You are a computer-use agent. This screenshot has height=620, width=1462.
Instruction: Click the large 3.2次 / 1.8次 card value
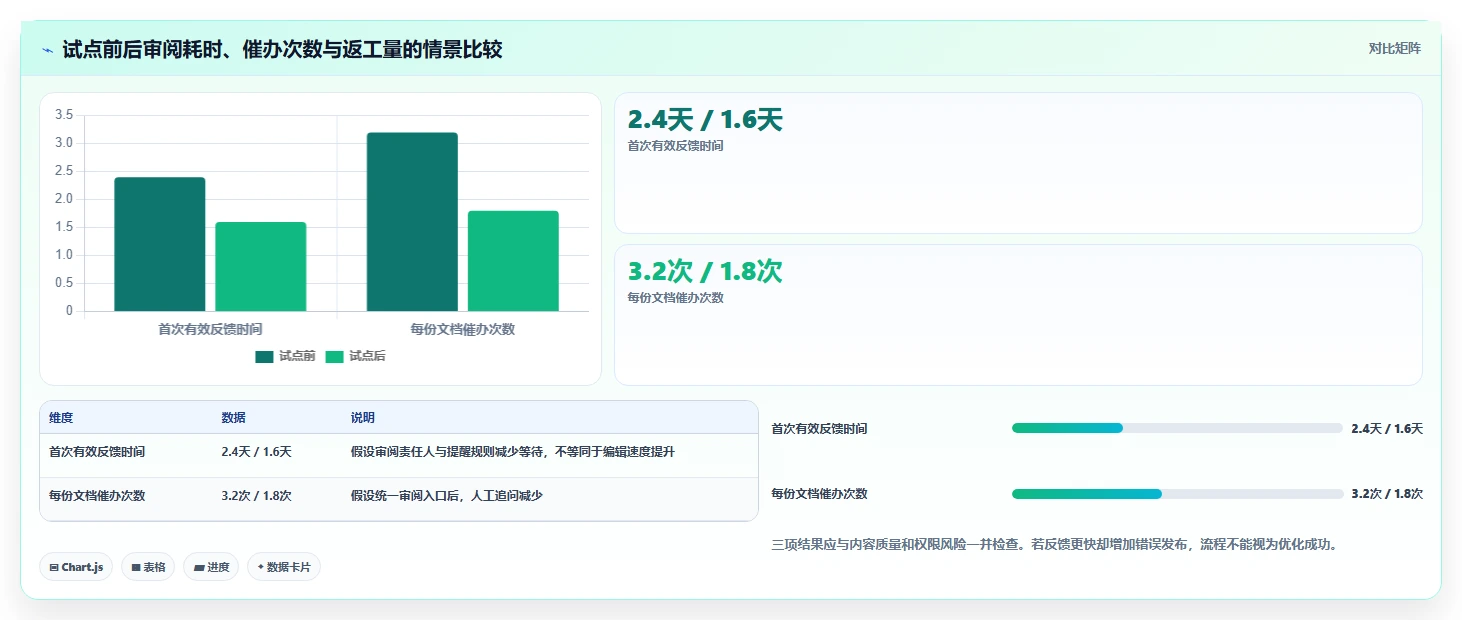[705, 272]
